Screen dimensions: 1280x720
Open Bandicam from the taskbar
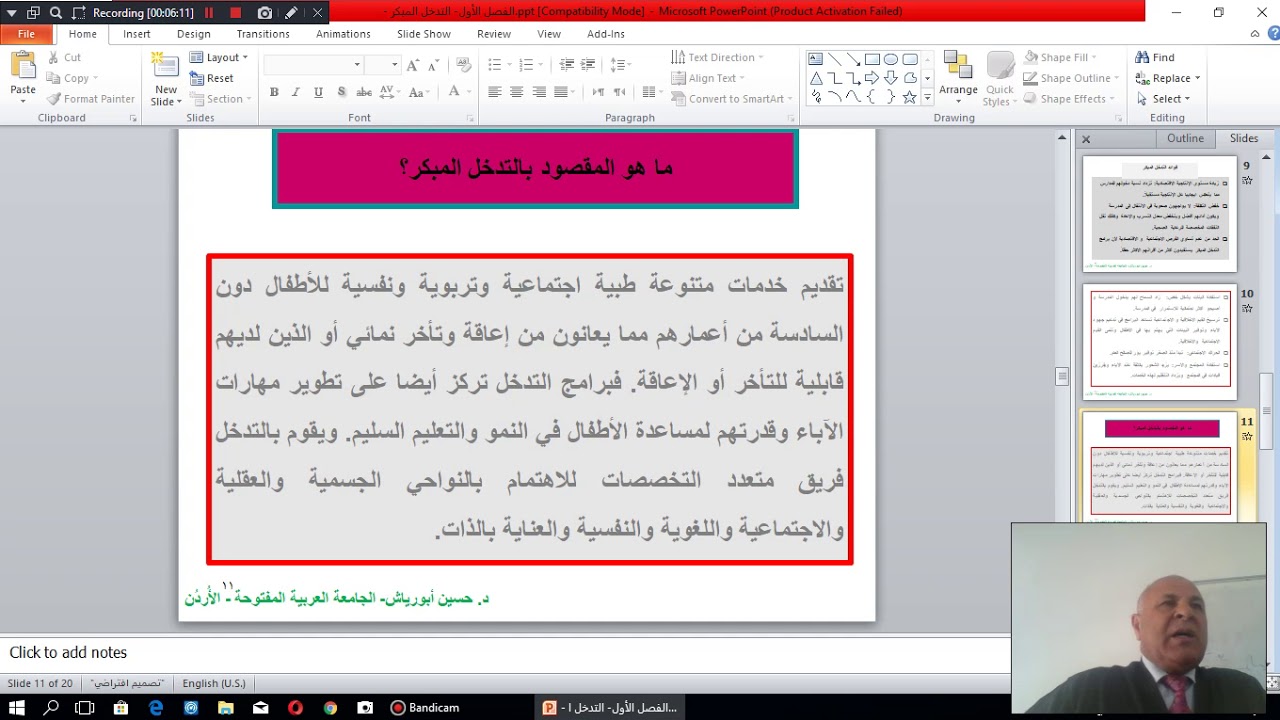pos(425,707)
